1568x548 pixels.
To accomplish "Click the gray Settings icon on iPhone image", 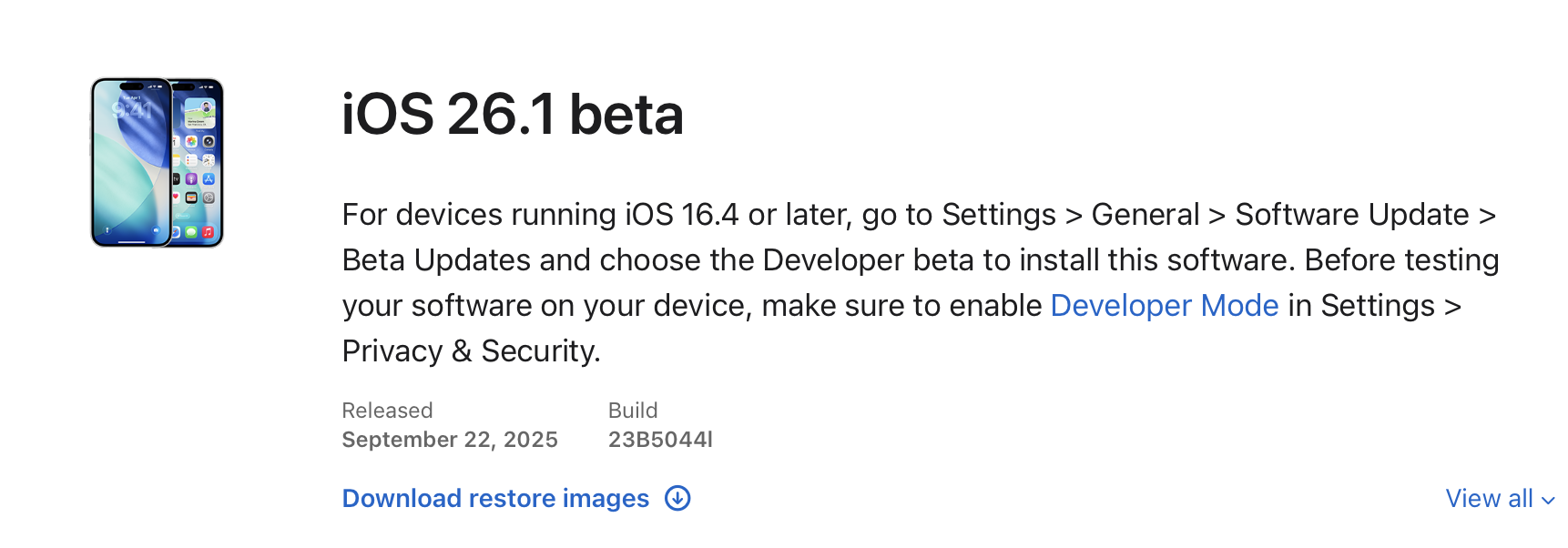I will click(x=209, y=198).
